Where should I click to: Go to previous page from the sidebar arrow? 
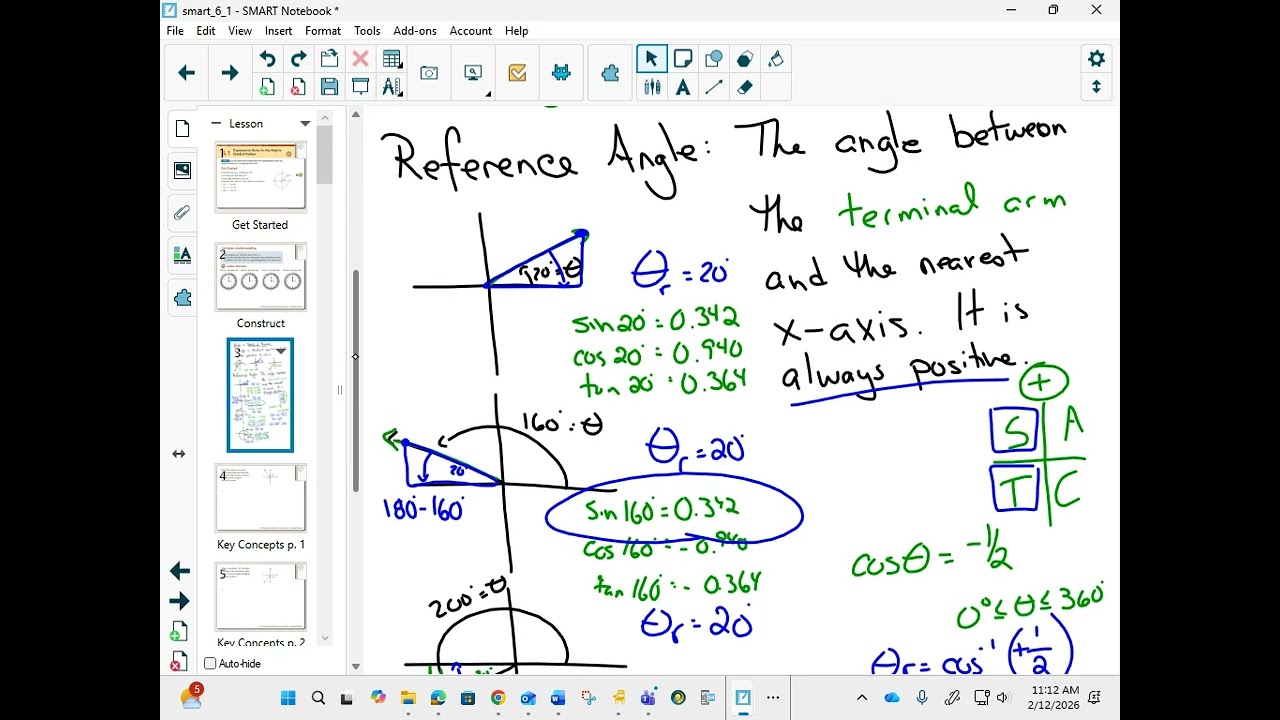(x=180, y=571)
